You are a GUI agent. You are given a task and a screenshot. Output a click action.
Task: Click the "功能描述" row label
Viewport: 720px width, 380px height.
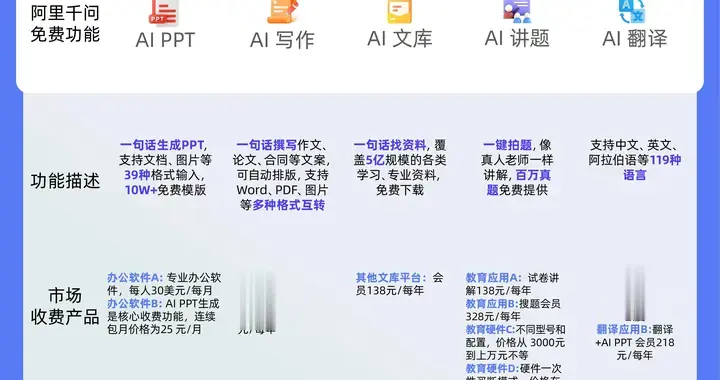click(x=65, y=181)
